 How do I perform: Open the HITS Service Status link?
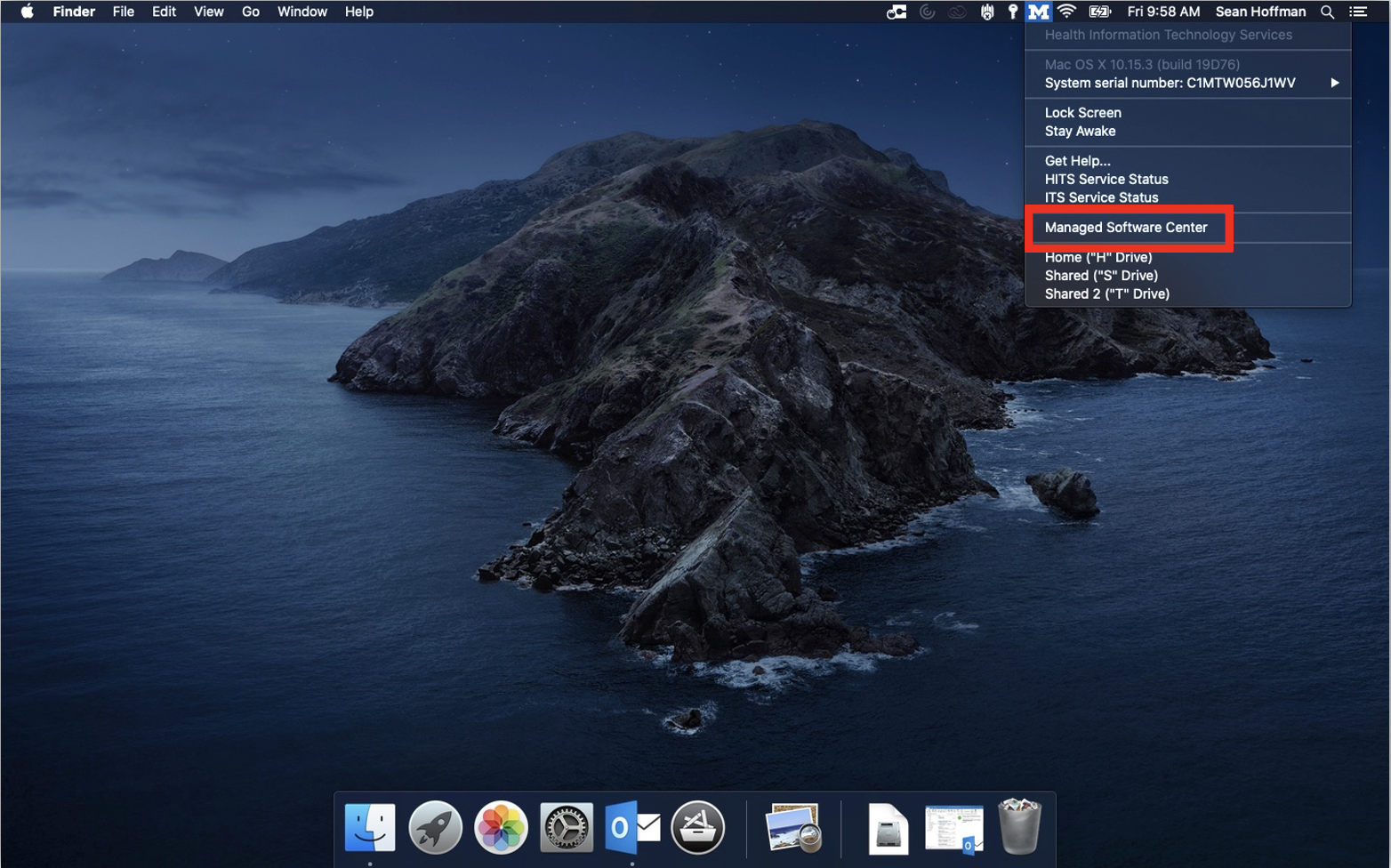[1106, 179]
